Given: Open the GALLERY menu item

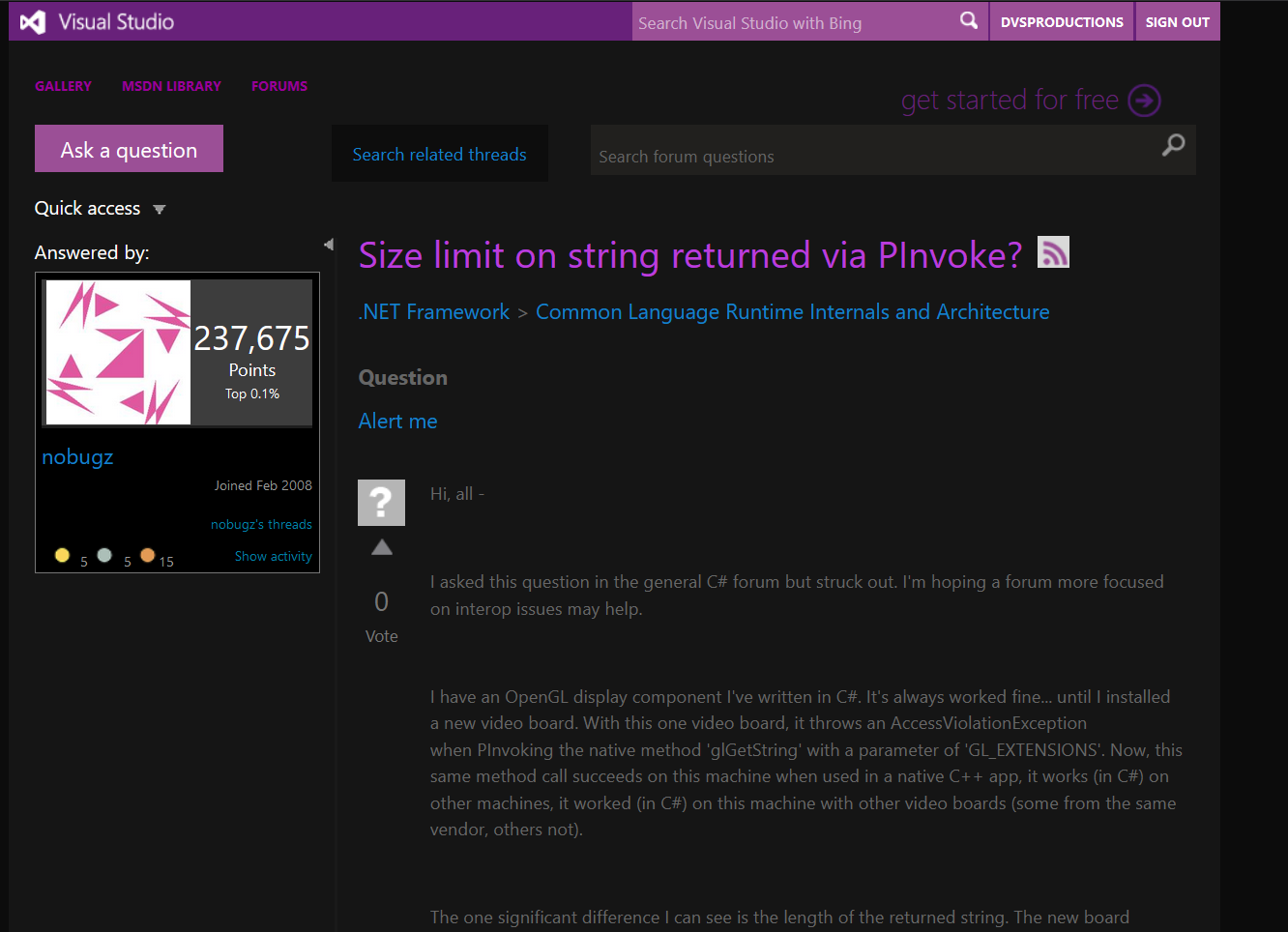Looking at the screenshot, I should (63, 86).
